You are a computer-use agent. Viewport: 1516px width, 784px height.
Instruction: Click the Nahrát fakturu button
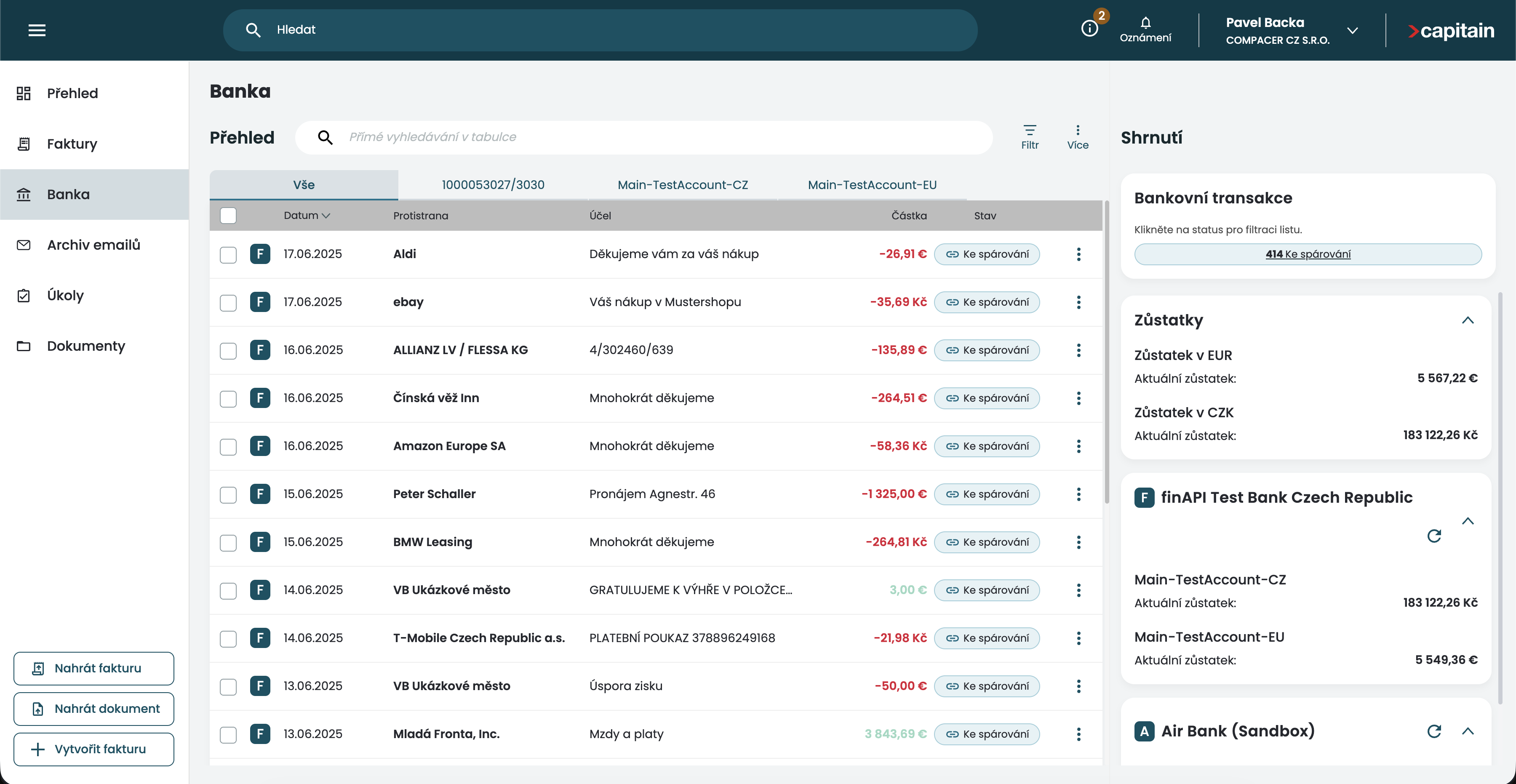click(x=93, y=668)
